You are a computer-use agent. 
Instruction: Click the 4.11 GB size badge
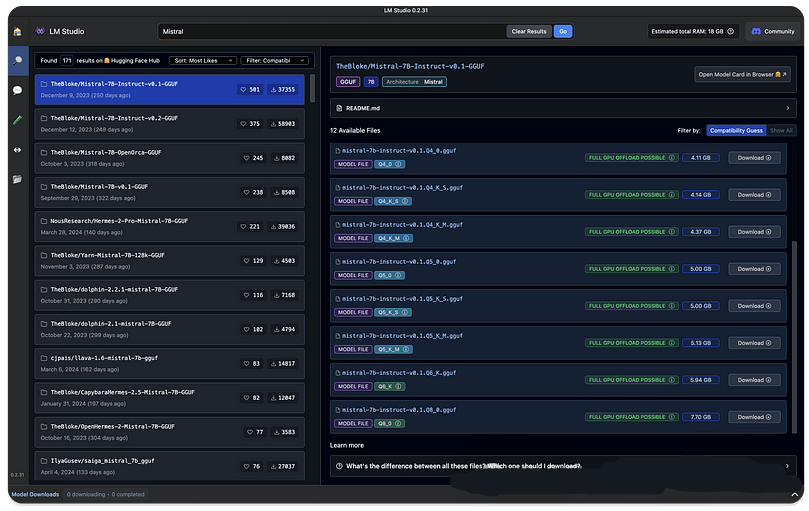coord(701,158)
